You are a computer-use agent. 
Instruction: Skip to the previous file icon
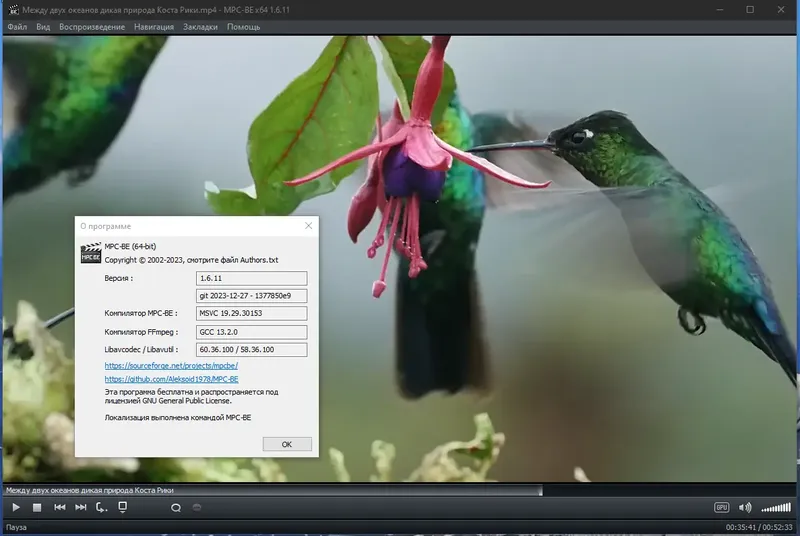[60, 507]
